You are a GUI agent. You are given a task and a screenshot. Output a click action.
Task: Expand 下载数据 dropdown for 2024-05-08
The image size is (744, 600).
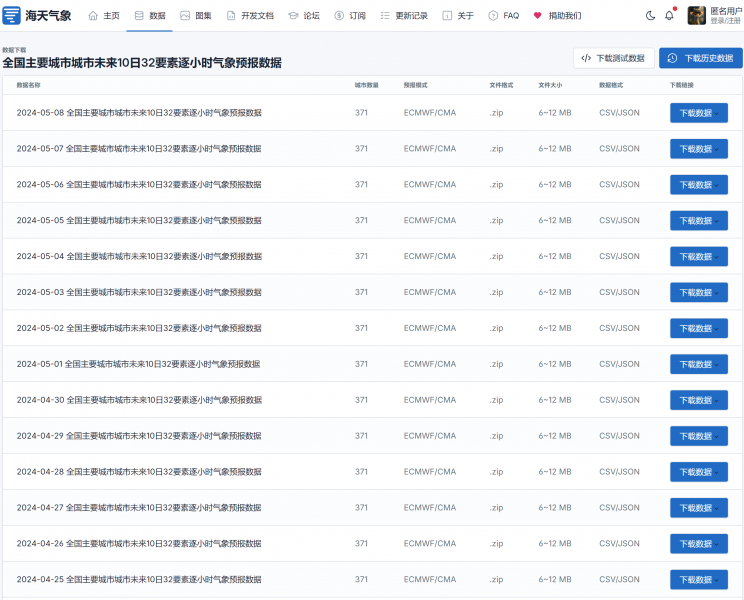[699, 113]
